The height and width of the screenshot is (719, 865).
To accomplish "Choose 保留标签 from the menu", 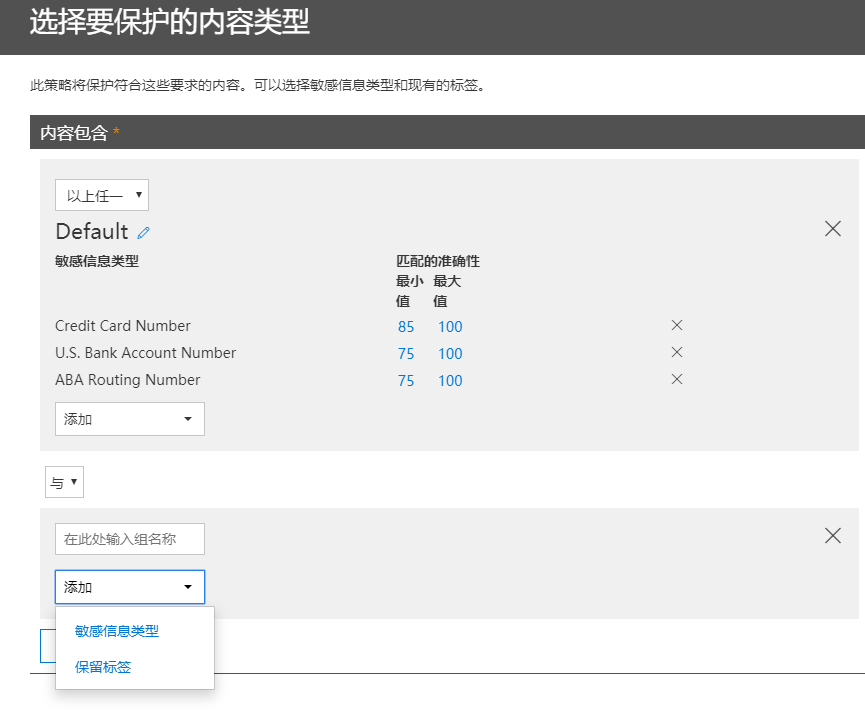I will [x=103, y=667].
